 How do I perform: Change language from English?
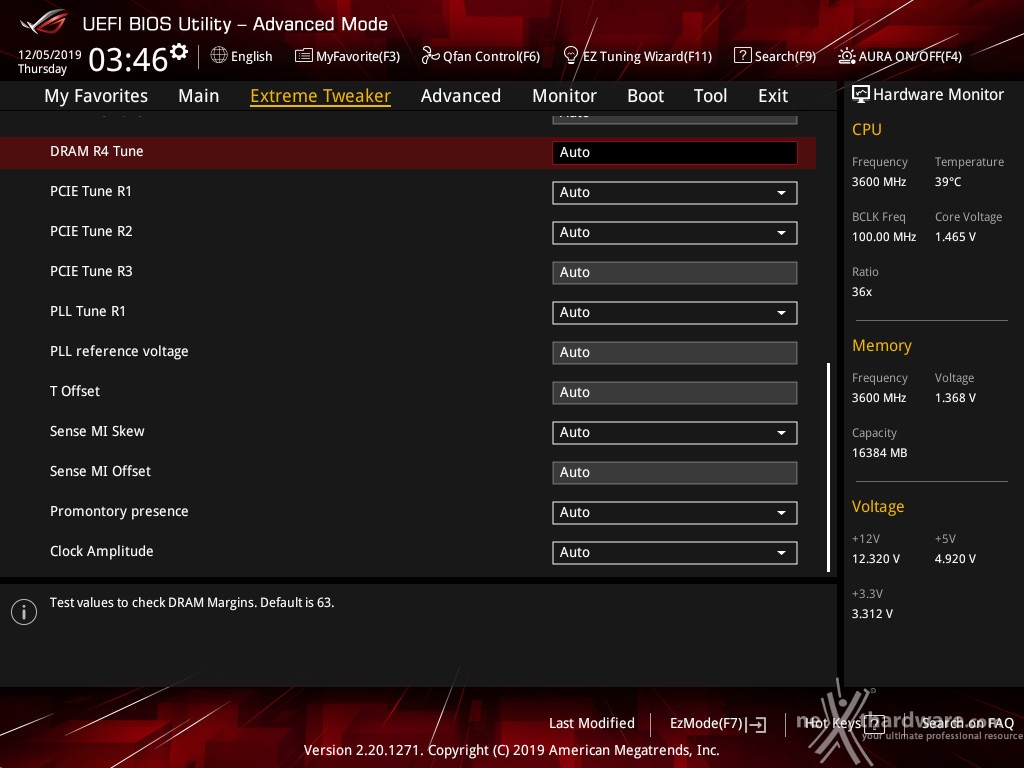pyautogui.click(x=251, y=56)
